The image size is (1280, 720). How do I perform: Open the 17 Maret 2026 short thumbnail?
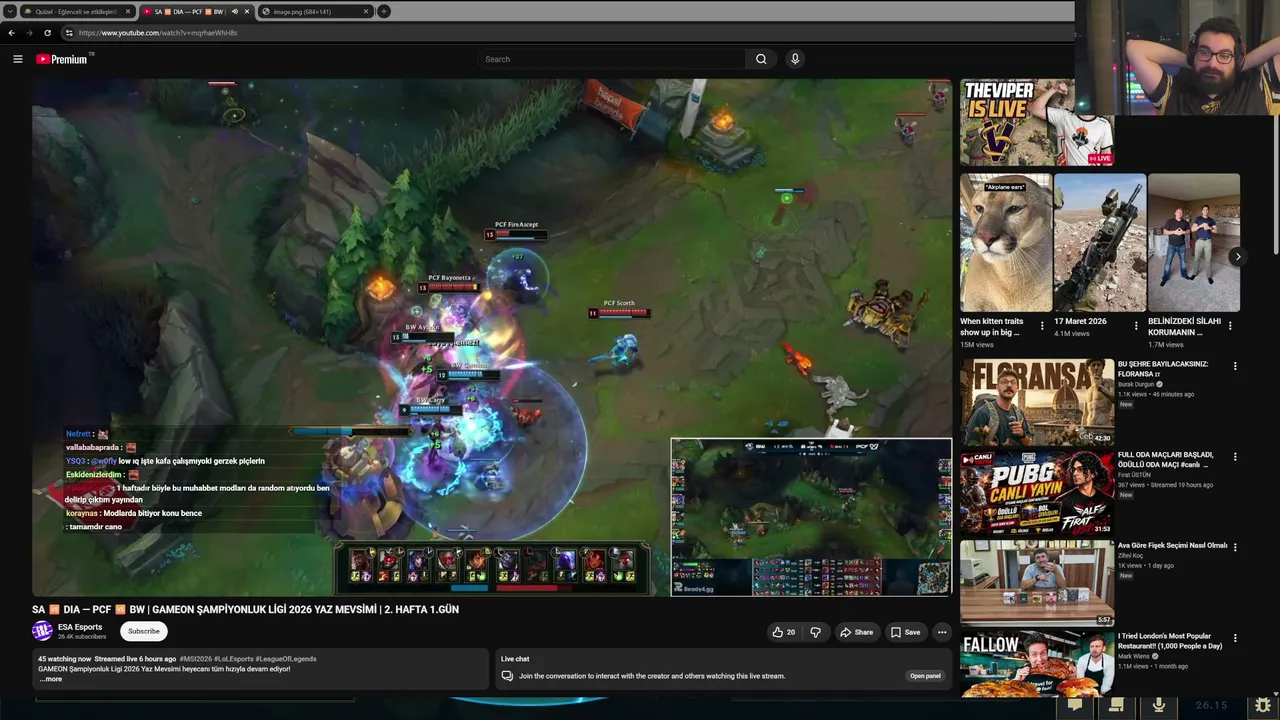(1100, 243)
